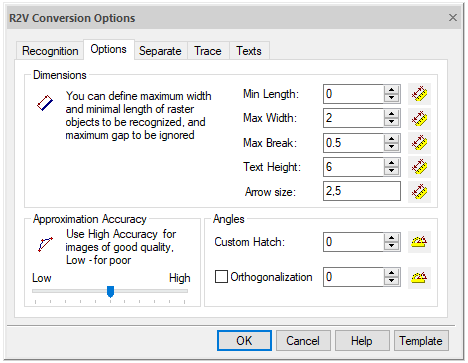
Task: Click in the Custom Hatch angle field
Action: (353, 242)
